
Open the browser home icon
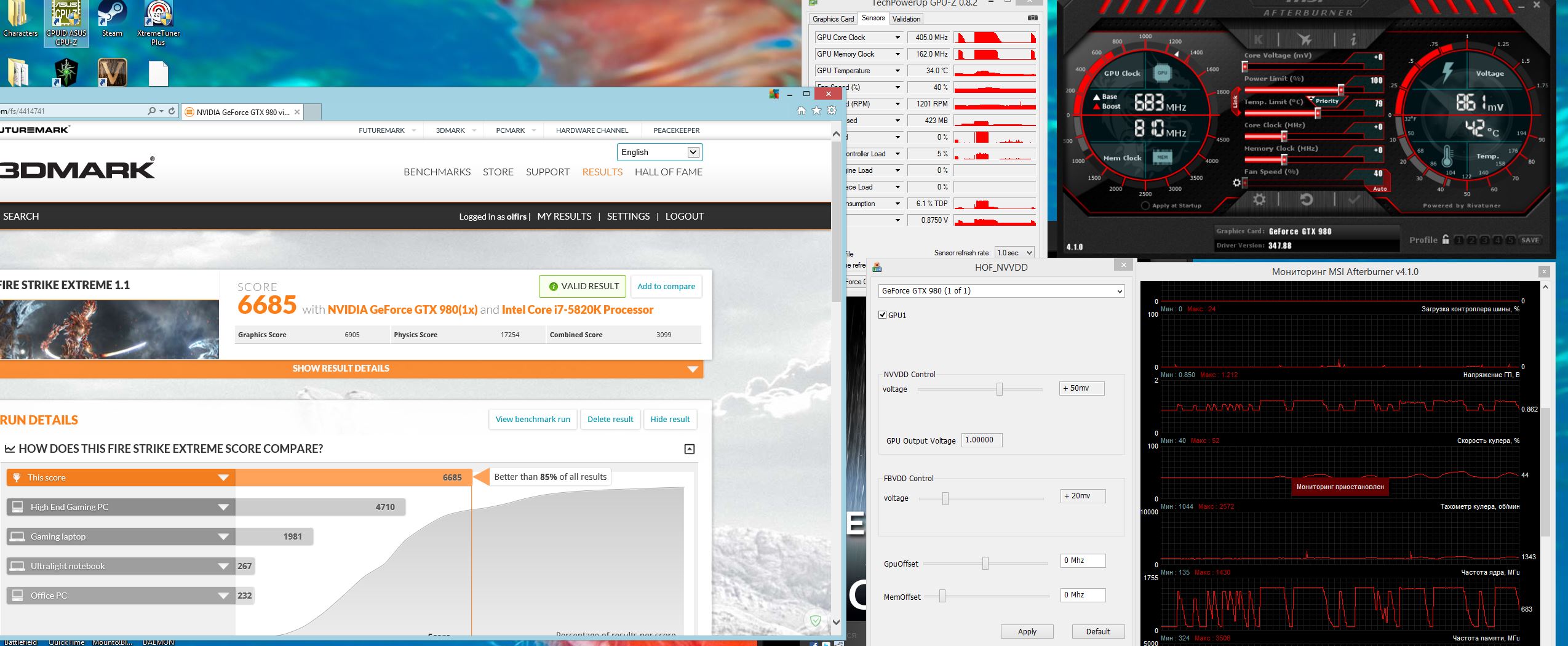(x=801, y=111)
